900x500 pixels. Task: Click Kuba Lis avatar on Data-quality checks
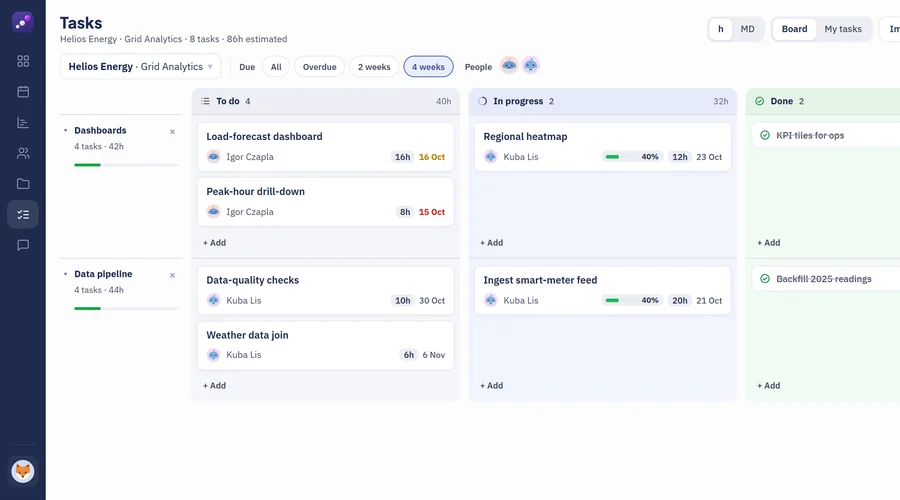click(x=214, y=300)
